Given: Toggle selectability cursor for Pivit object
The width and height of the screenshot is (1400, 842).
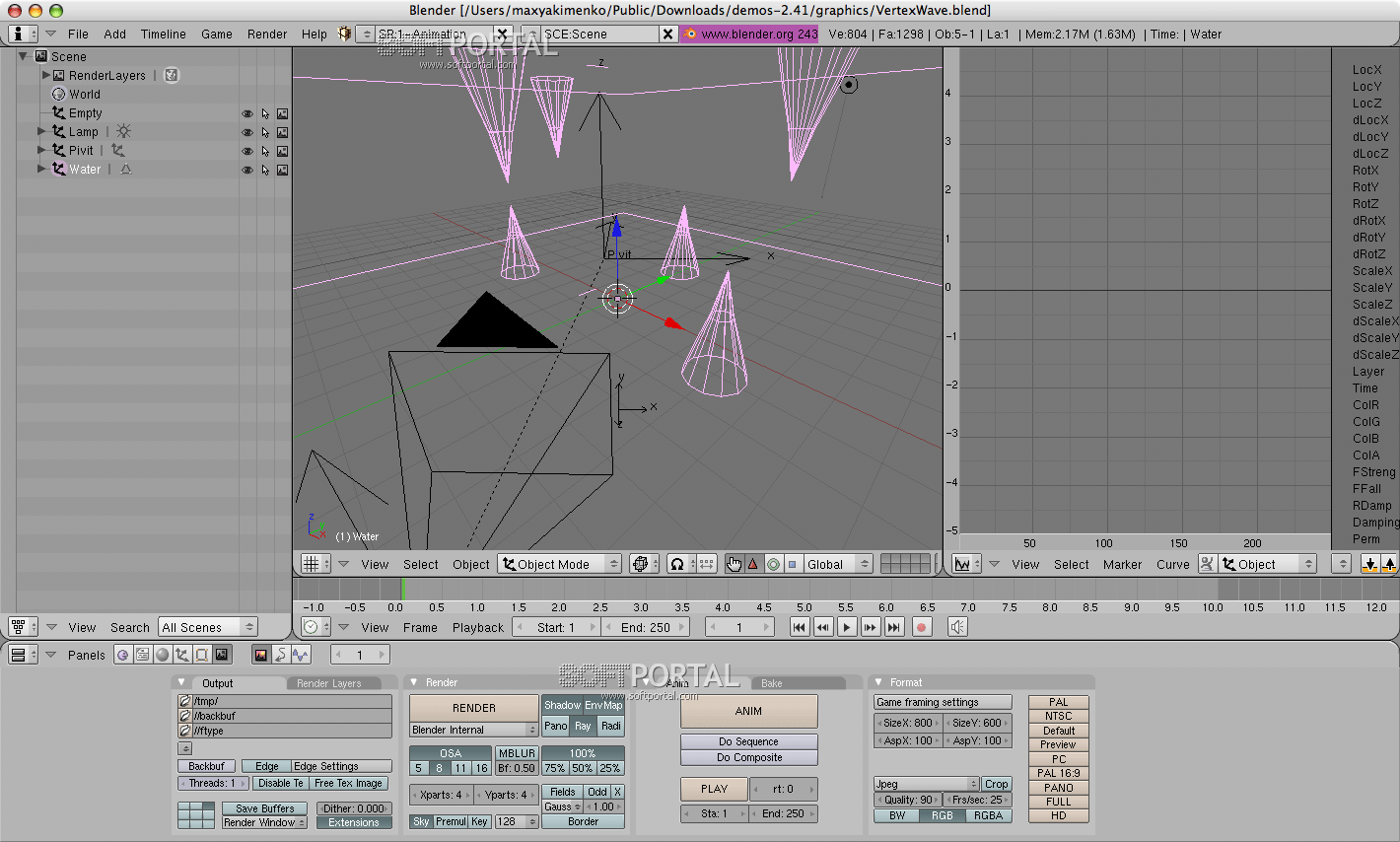Looking at the screenshot, I should point(265,152).
